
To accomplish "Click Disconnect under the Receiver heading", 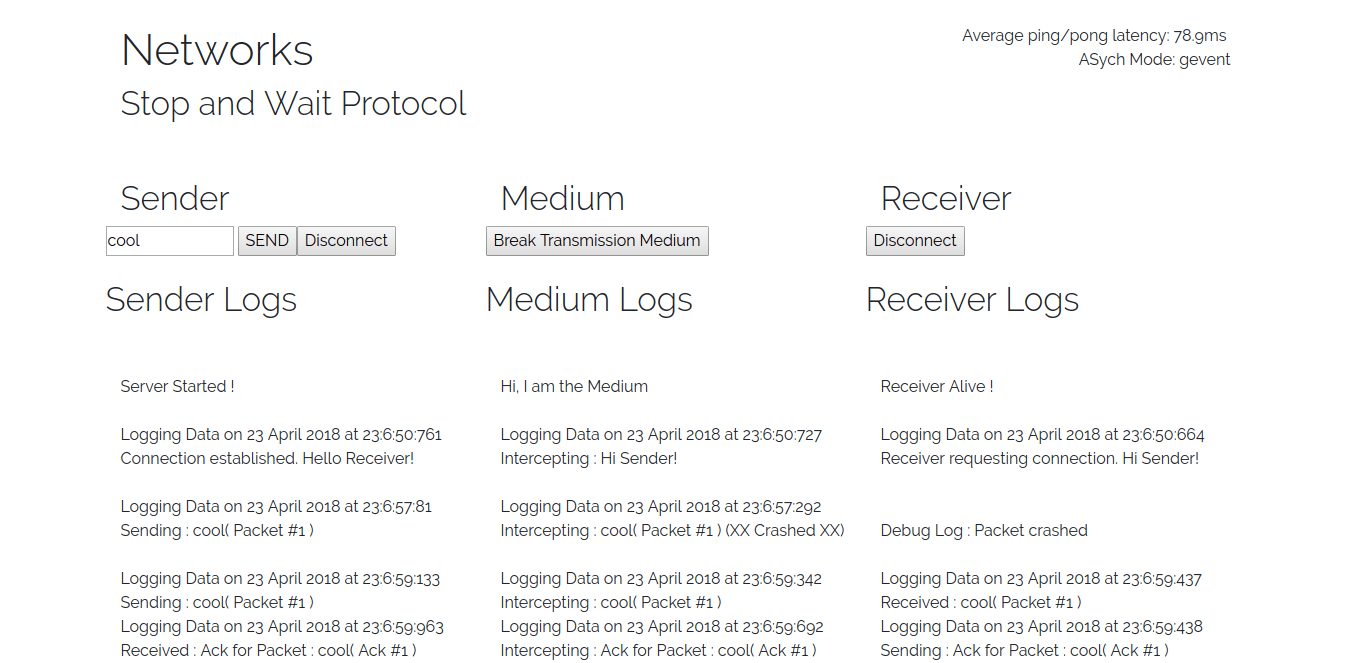I will (x=914, y=240).
